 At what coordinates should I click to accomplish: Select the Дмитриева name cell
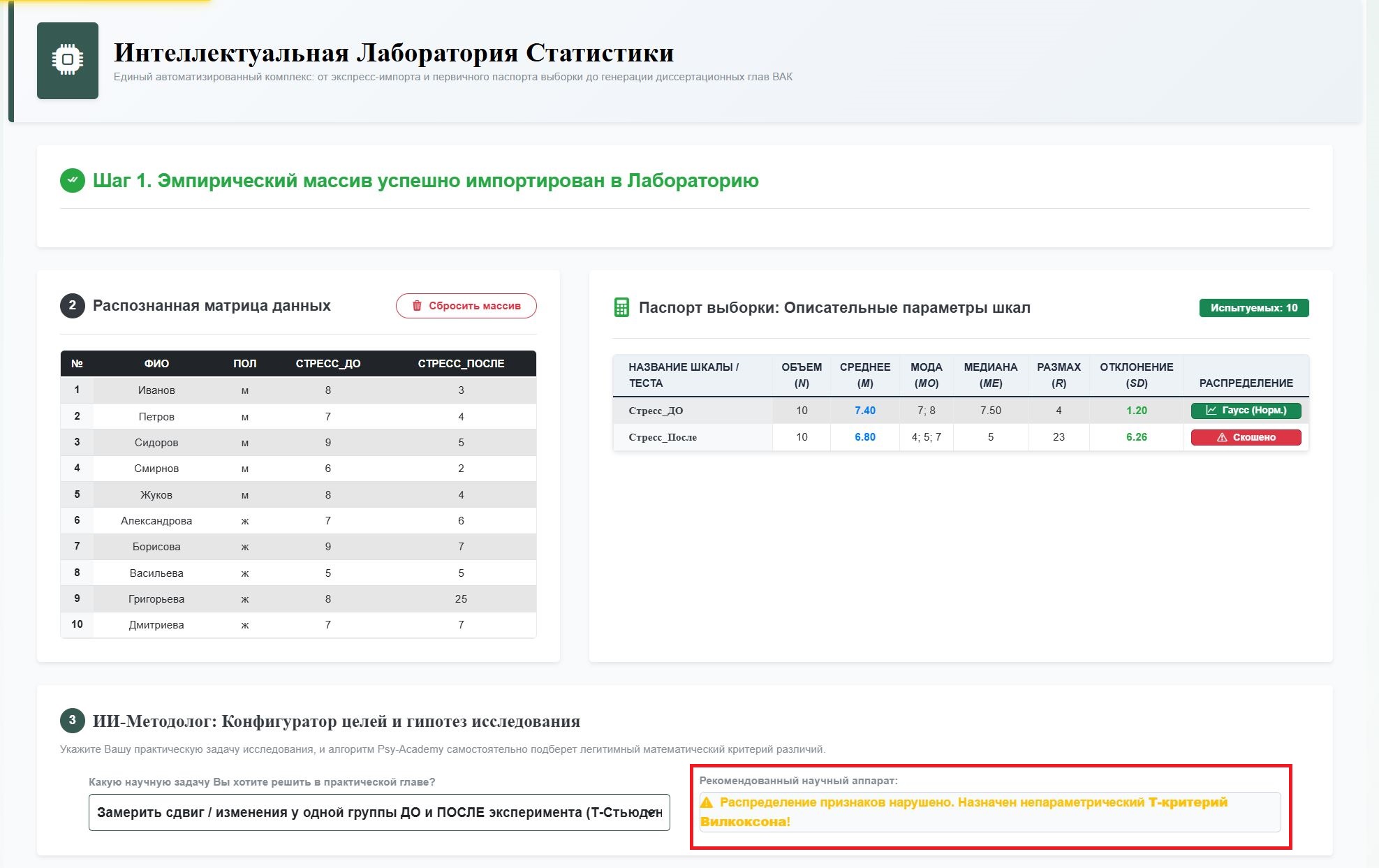pos(156,625)
